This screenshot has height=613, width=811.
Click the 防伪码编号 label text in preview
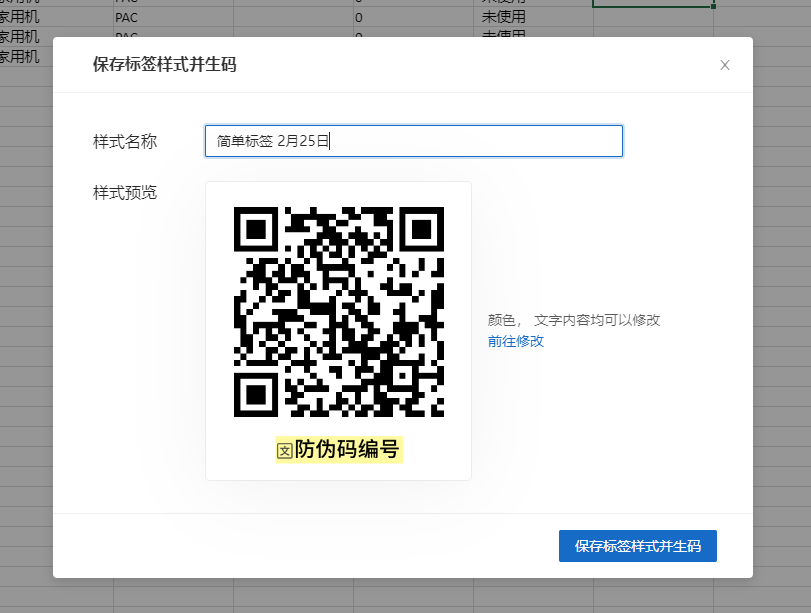point(347,449)
